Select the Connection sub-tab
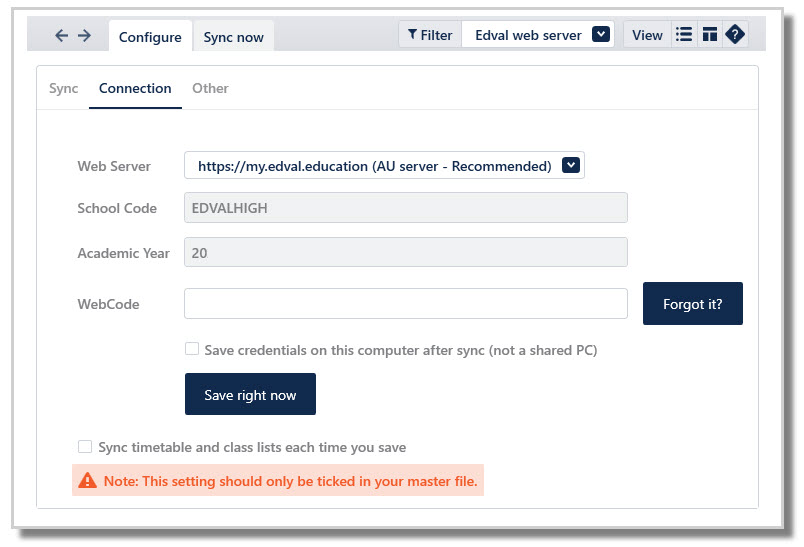The width and height of the screenshot is (804, 547). pos(135,88)
